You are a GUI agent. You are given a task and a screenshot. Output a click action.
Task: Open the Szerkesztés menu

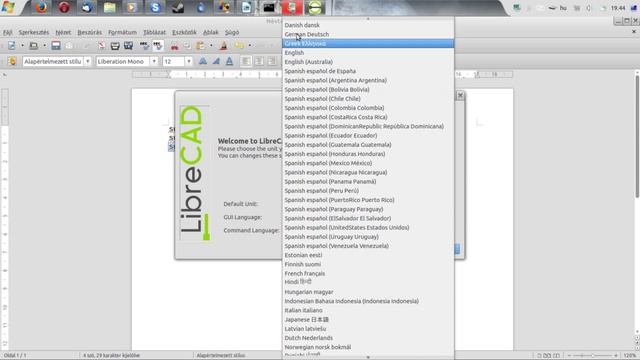point(33,32)
